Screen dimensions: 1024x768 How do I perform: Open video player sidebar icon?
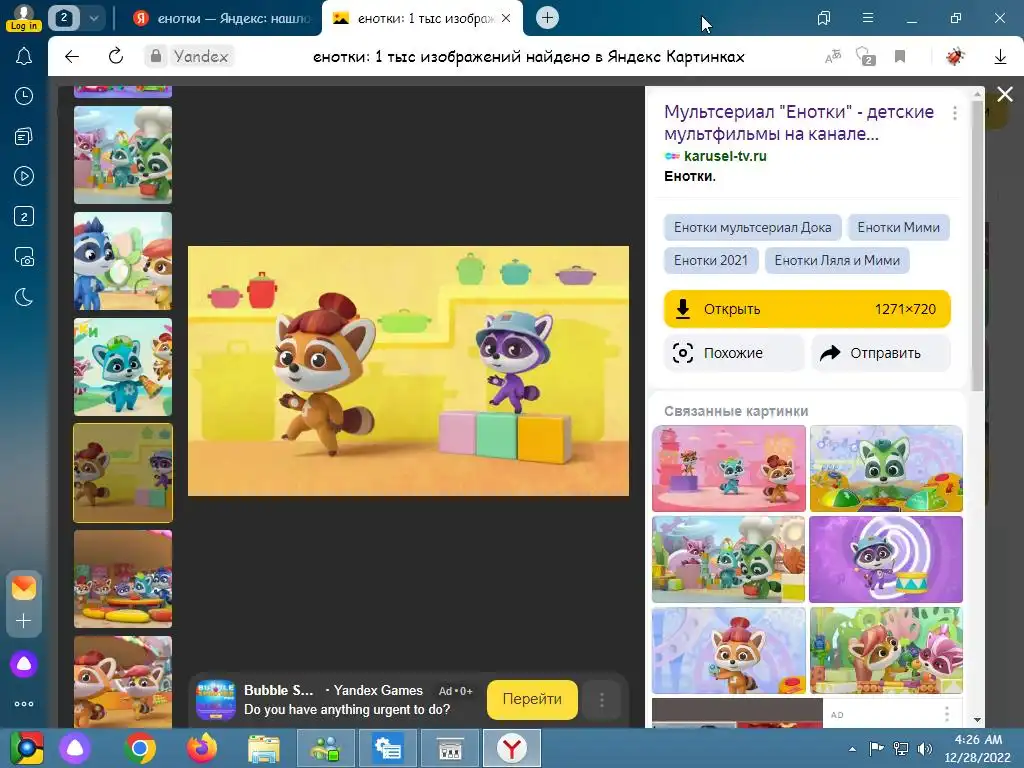pyautogui.click(x=24, y=176)
